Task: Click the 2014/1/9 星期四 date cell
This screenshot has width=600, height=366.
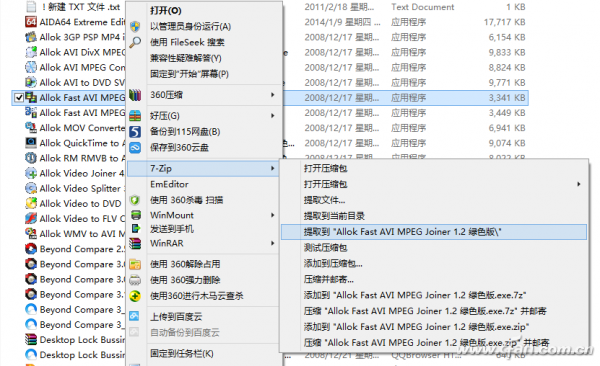Action: click(342, 22)
